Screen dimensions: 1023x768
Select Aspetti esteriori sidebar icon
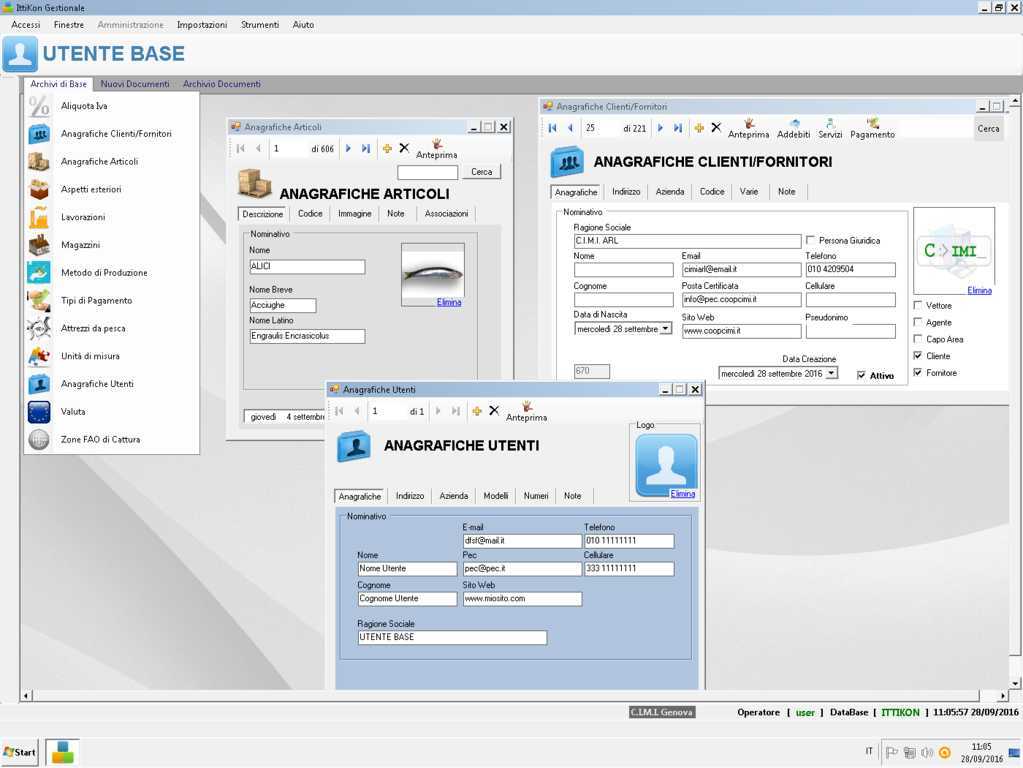(x=39, y=189)
